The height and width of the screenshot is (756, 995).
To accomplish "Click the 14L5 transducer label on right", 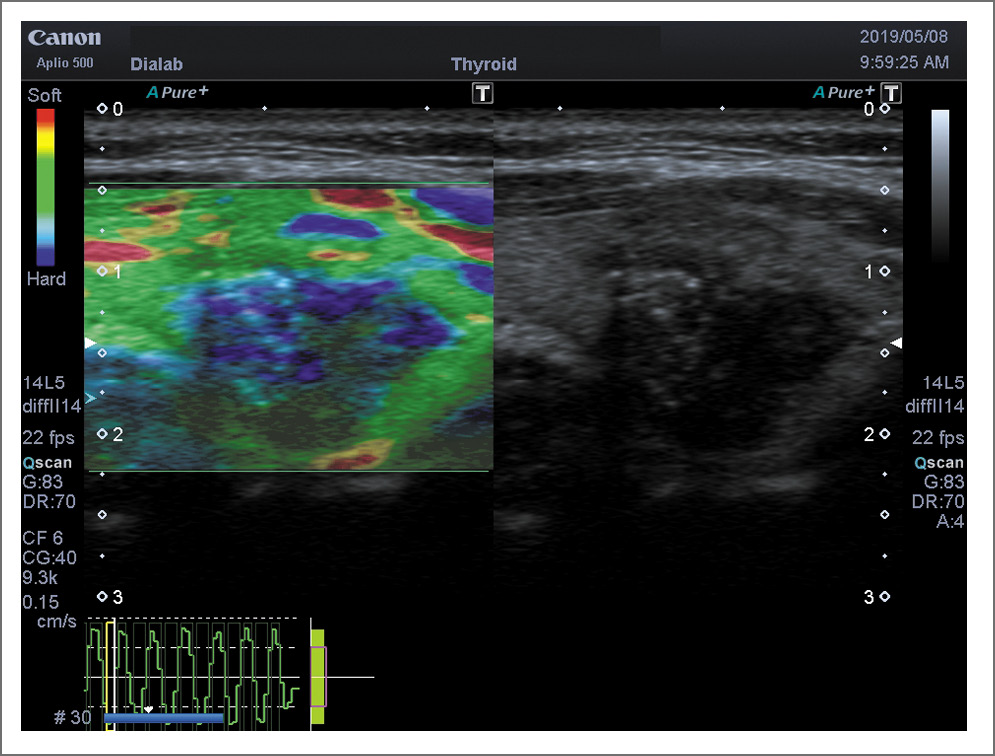I will click(x=943, y=382).
